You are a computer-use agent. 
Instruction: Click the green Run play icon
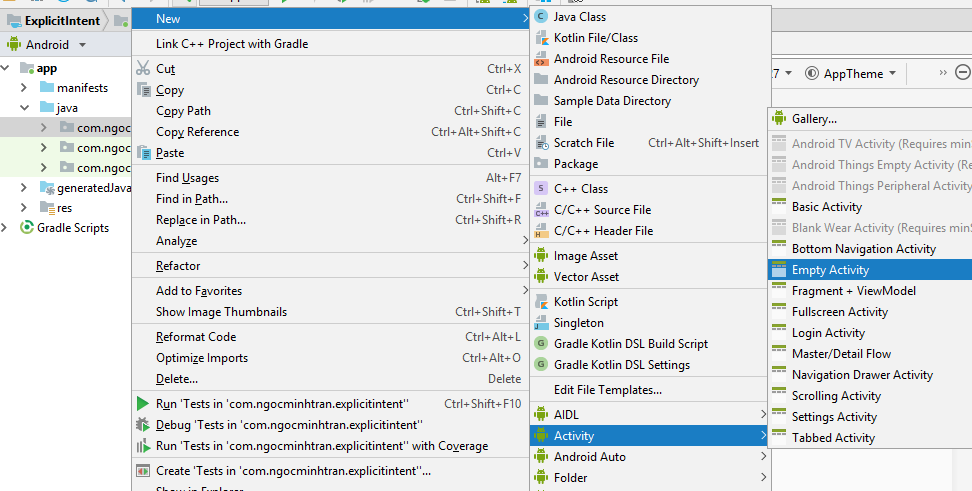[143, 404]
